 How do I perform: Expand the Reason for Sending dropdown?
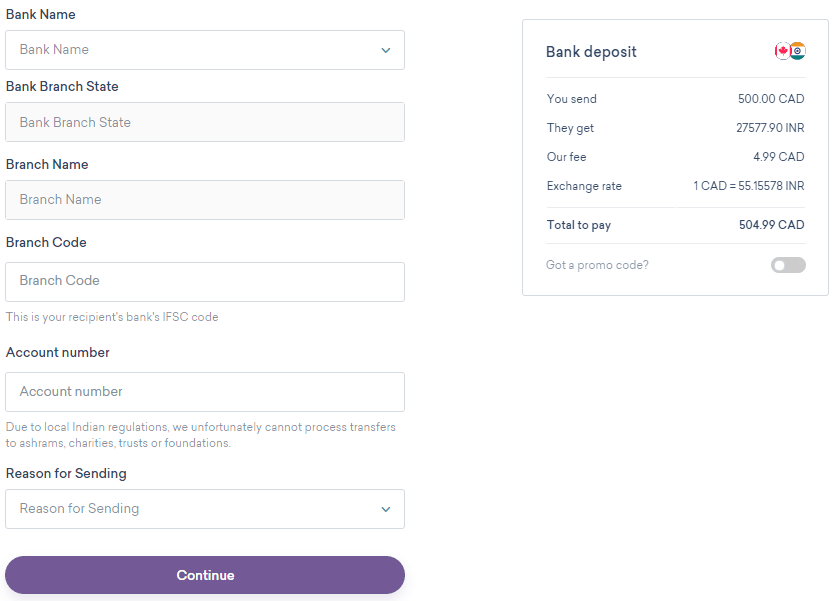(x=205, y=509)
